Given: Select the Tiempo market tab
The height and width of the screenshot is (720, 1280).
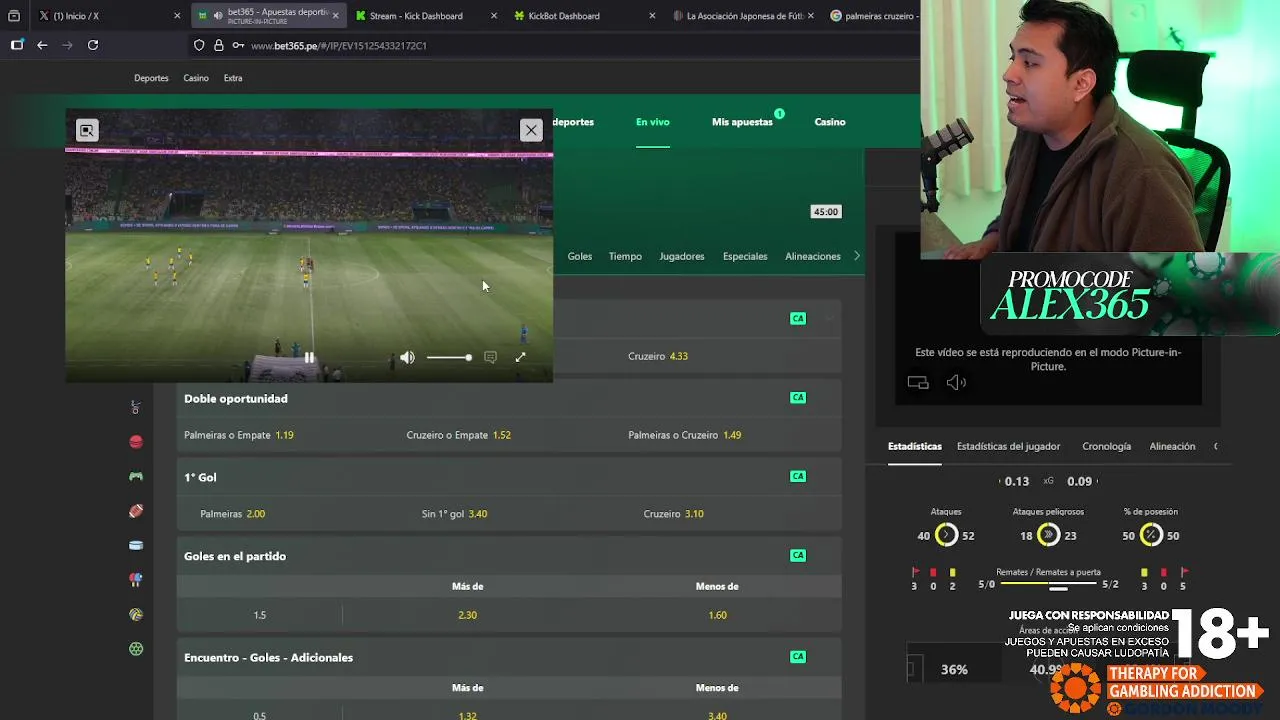Looking at the screenshot, I should pos(625,256).
